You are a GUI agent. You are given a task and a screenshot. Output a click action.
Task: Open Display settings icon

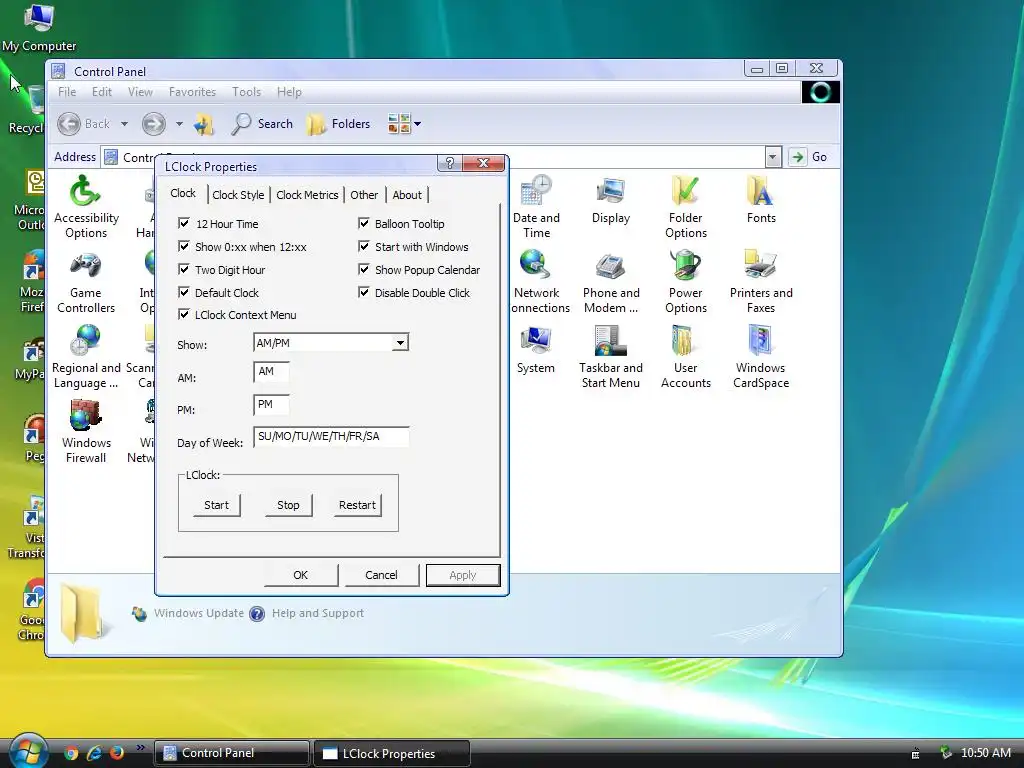coord(611,201)
